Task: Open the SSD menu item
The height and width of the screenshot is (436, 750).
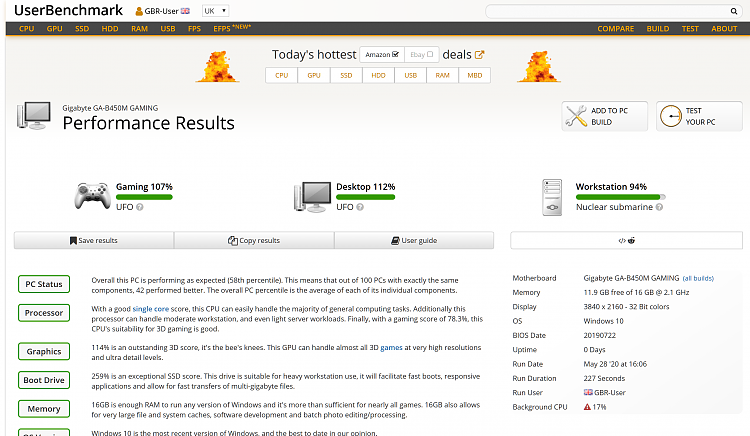Action: pyautogui.click(x=82, y=29)
